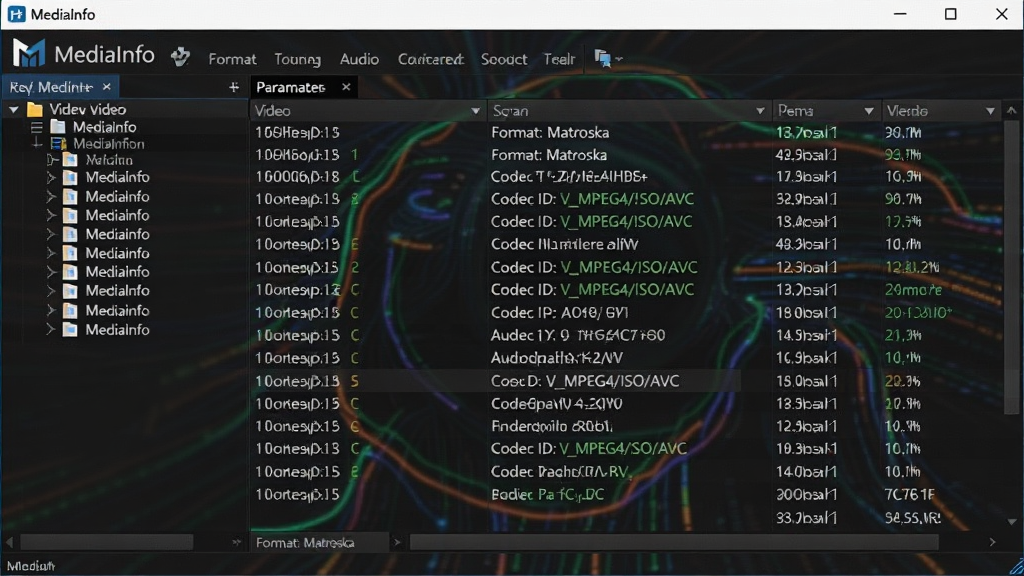Screen dimensions: 1024x576
Task: Select the 'Codec Pachc' row cell
Action: (562, 472)
